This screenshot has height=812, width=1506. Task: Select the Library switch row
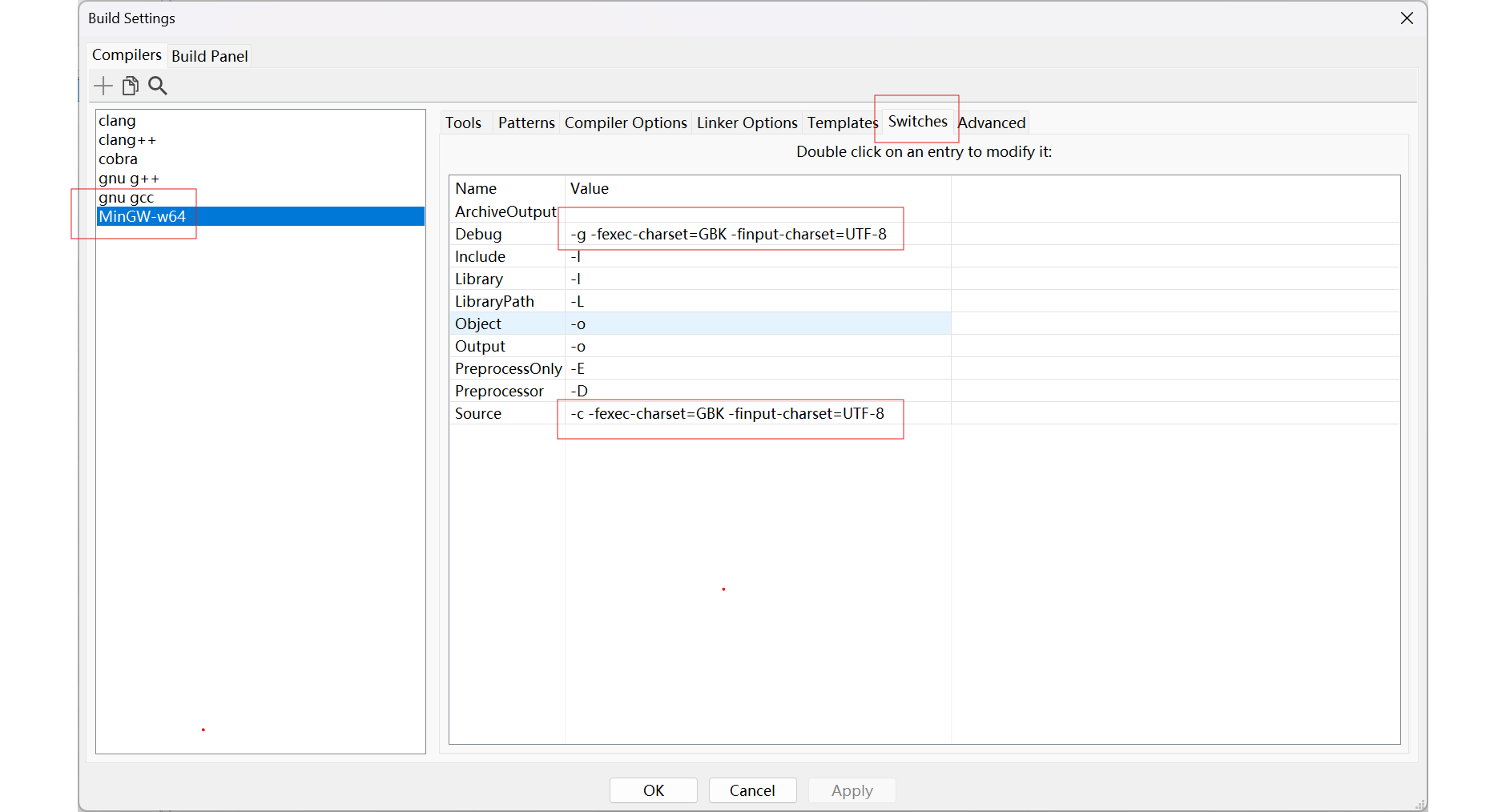coord(700,279)
